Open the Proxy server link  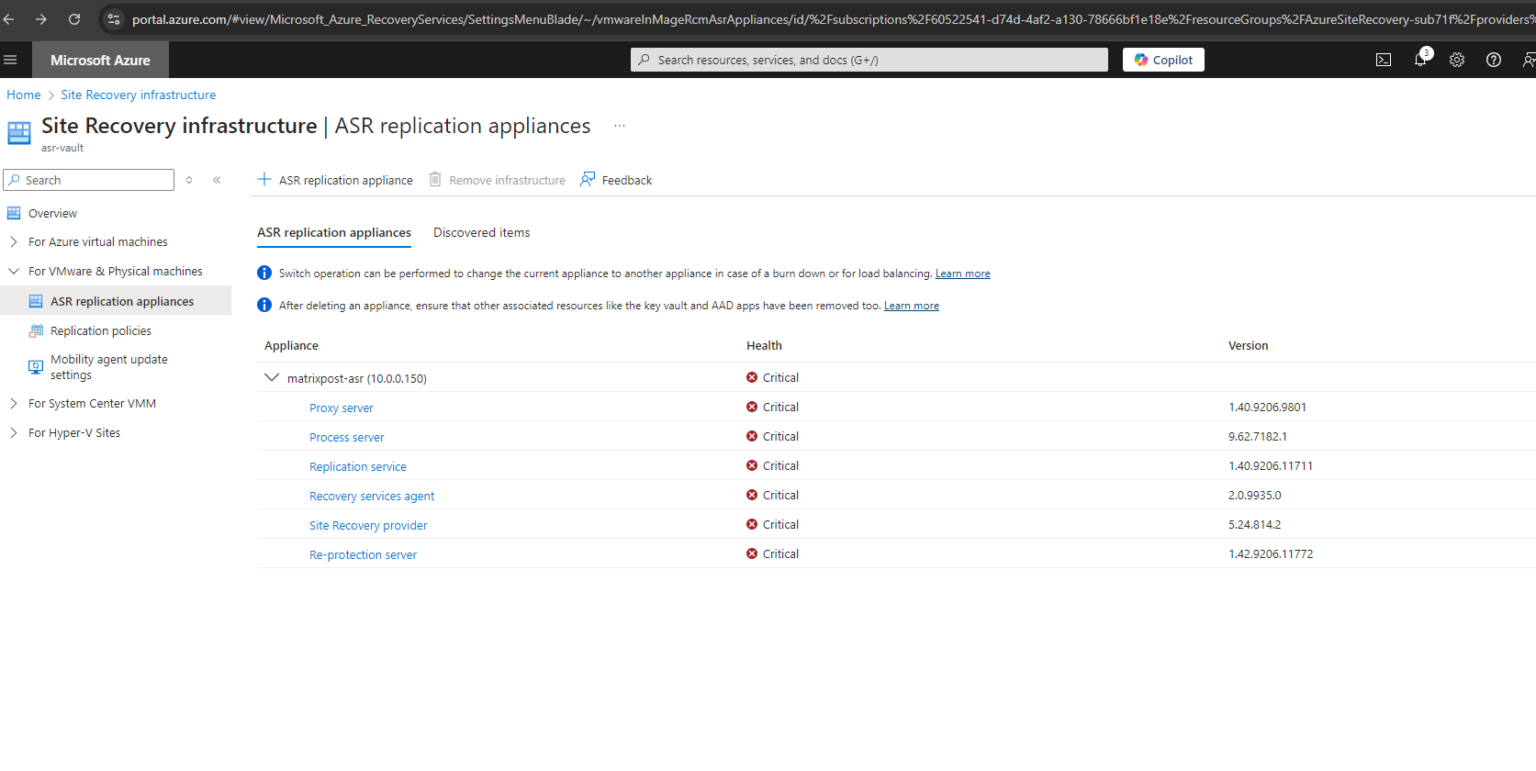[x=341, y=408]
